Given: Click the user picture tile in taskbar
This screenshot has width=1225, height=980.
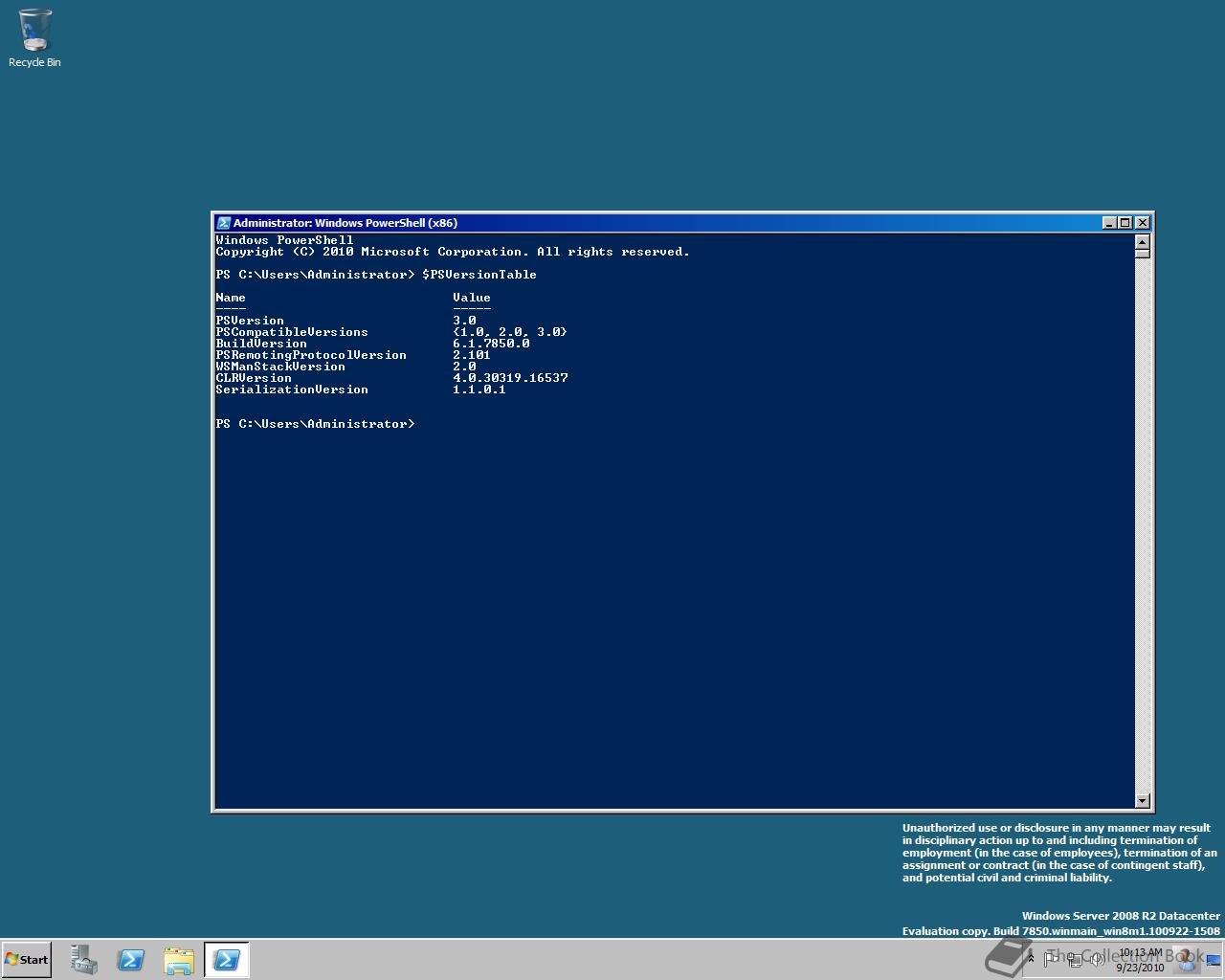Looking at the screenshot, I should click(x=1187, y=958).
